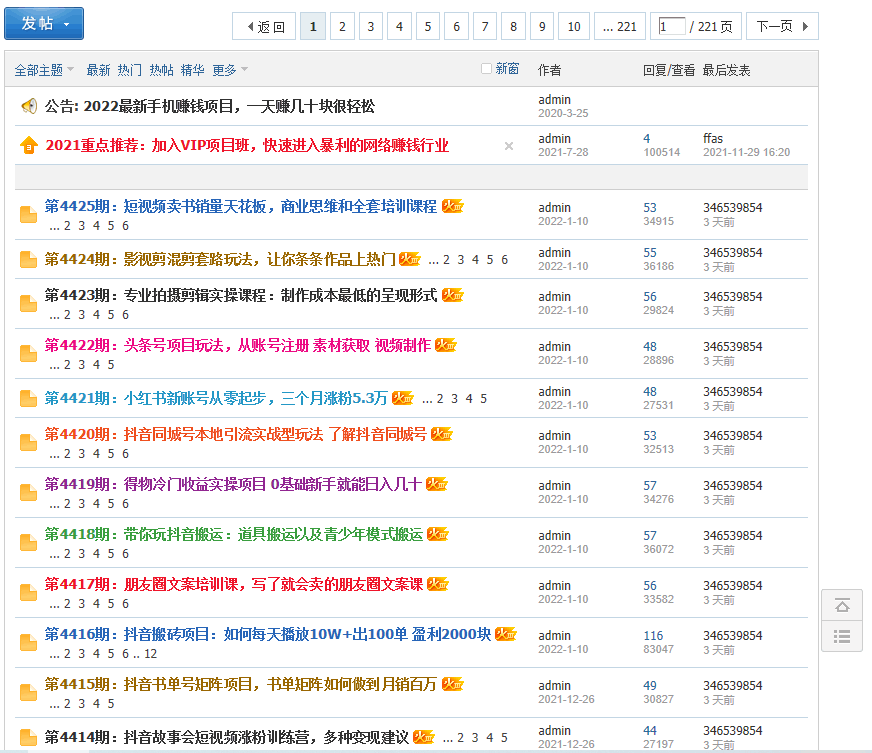
Task: Expand the 全部主题 filter dropdown
Action: 44,70
